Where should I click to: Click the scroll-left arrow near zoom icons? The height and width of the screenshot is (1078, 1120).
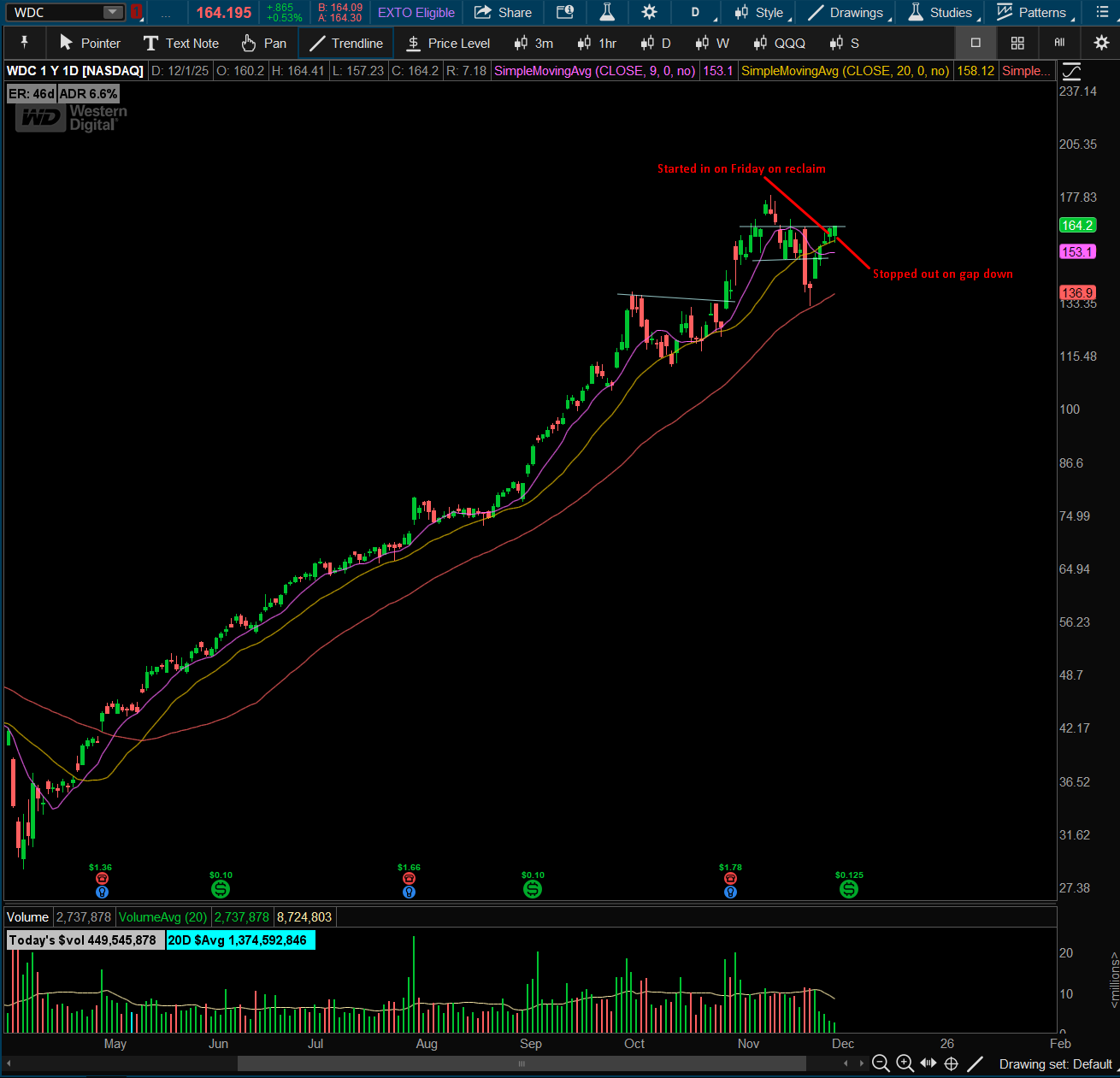[x=846, y=1064]
